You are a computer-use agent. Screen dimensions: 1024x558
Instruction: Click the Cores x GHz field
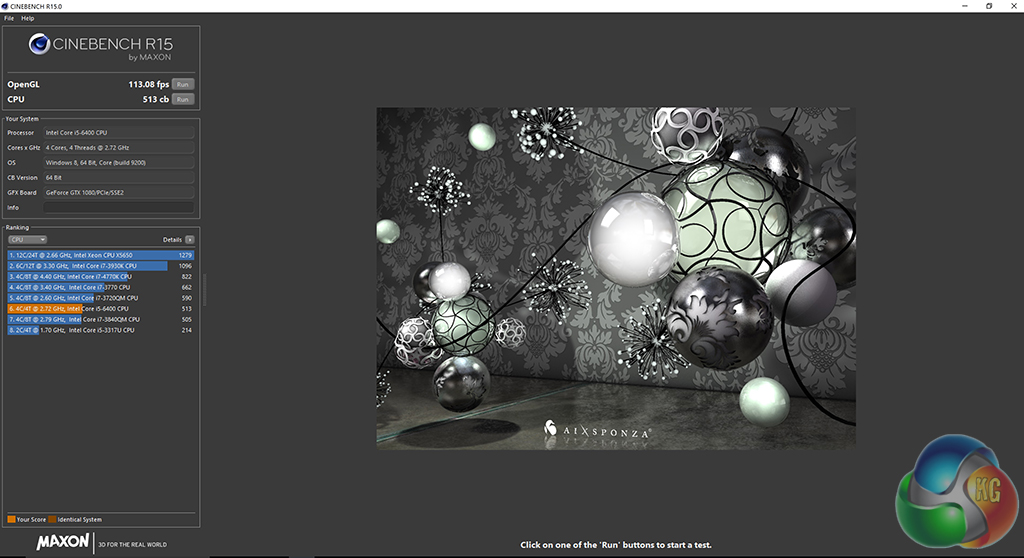click(x=119, y=148)
